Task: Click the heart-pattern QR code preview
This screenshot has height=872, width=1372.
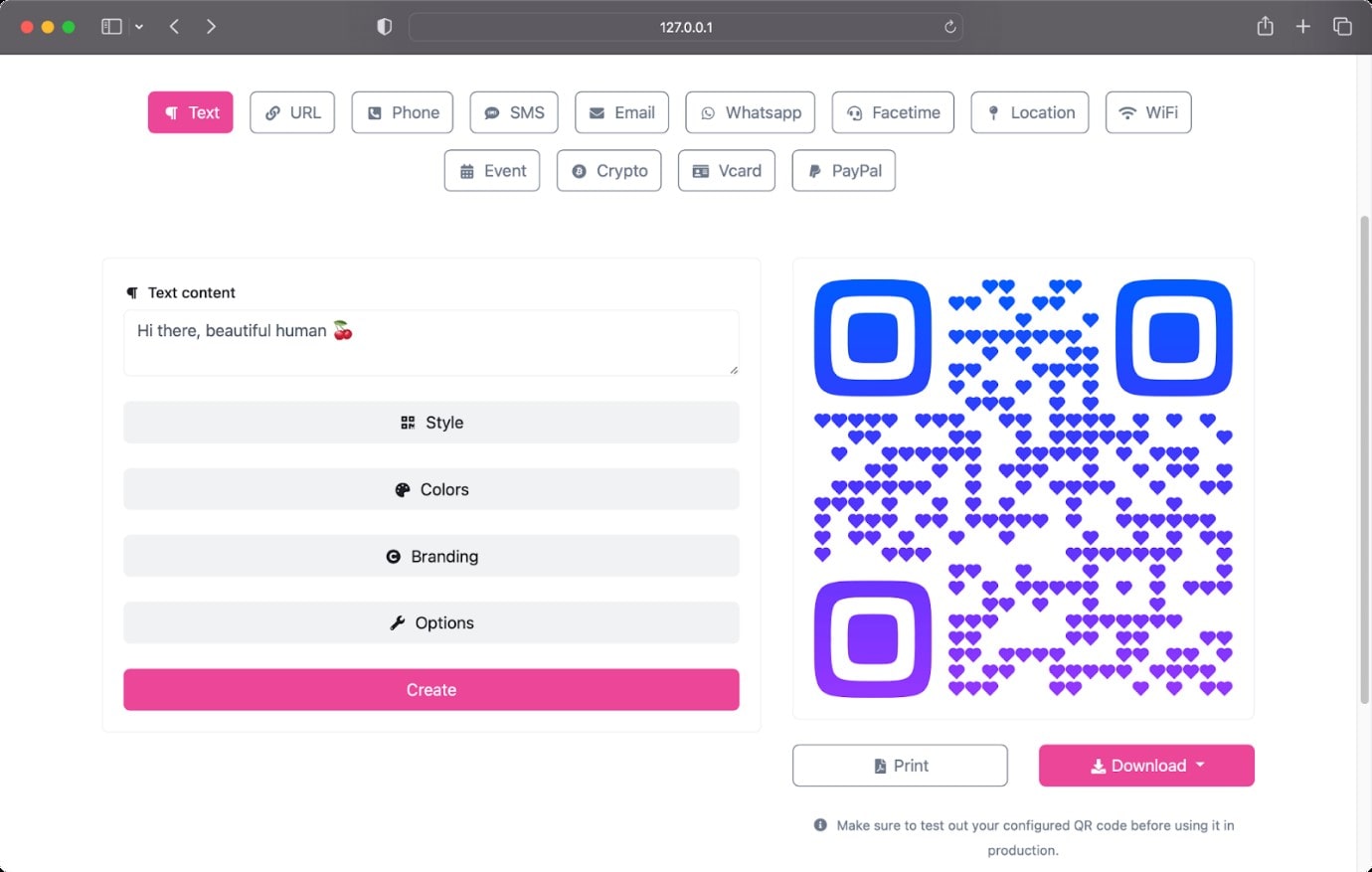Action: pos(1022,487)
